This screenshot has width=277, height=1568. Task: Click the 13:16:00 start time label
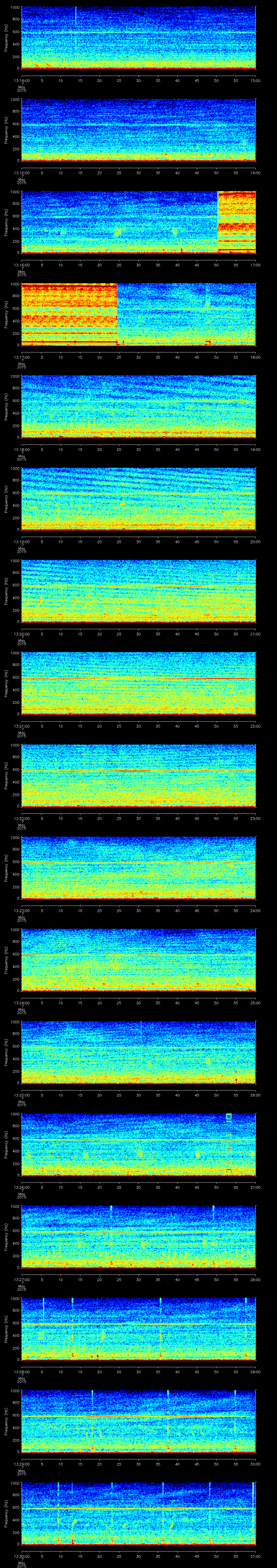pos(22,265)
